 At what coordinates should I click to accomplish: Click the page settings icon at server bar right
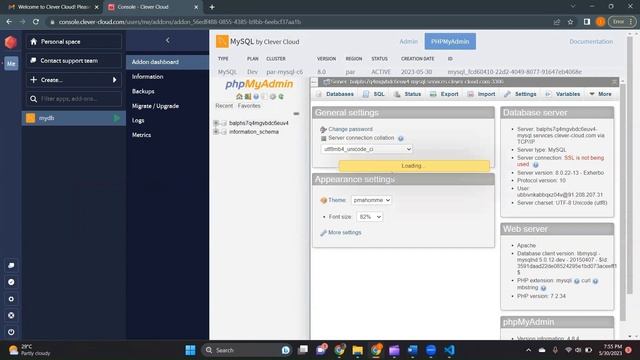click(x=614, y=82)
